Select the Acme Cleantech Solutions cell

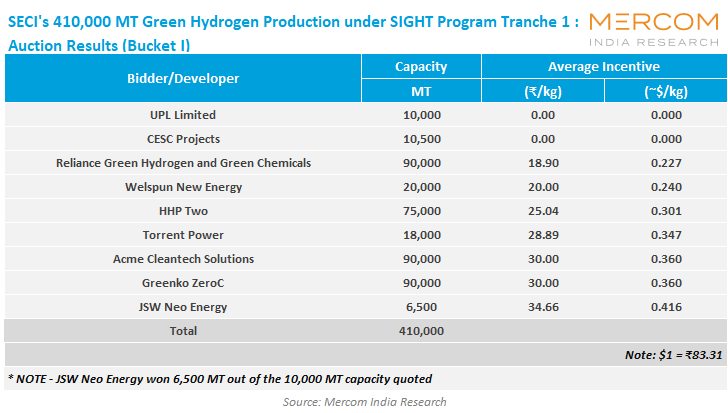point(183,259)
